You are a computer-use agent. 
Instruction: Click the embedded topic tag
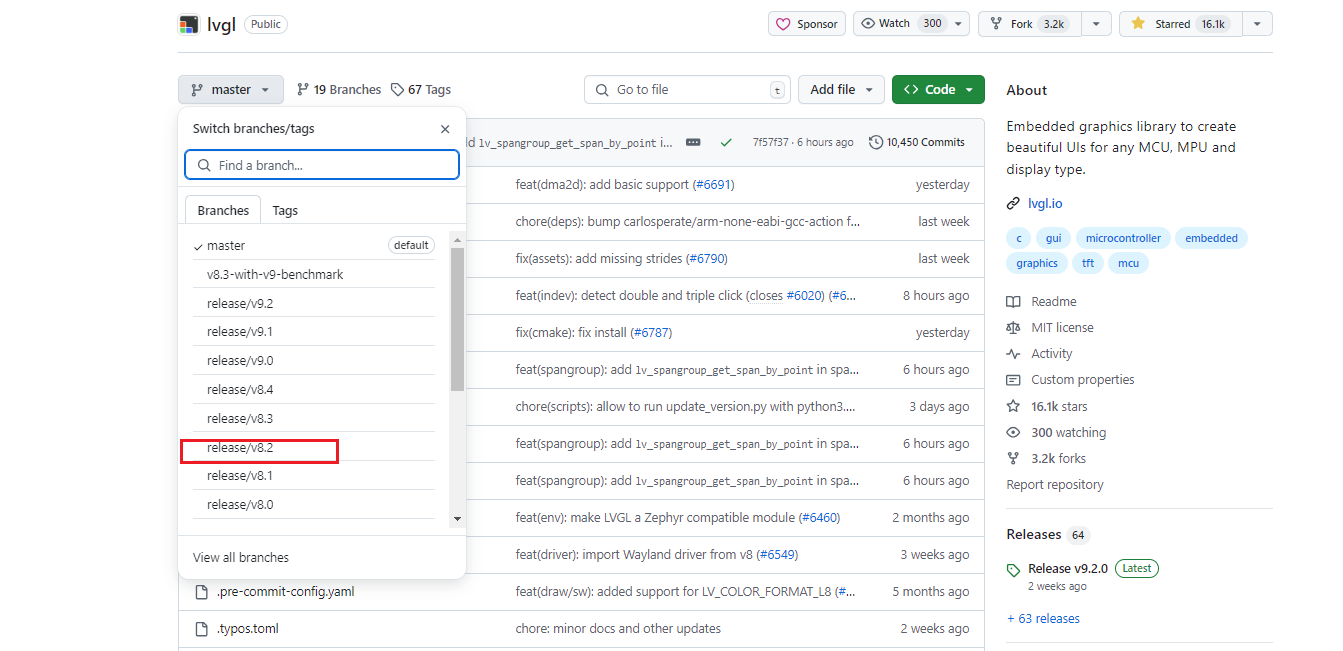point(1212,238)
